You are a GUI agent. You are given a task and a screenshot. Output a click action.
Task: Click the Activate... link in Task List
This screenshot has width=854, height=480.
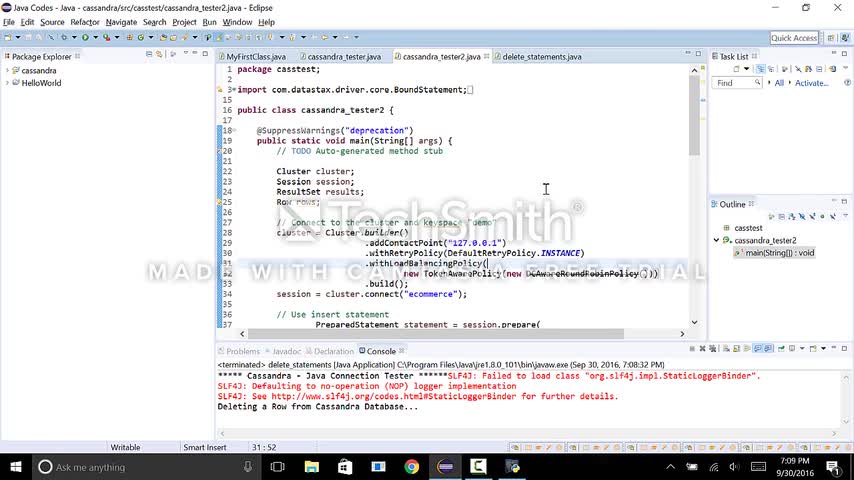812,83
